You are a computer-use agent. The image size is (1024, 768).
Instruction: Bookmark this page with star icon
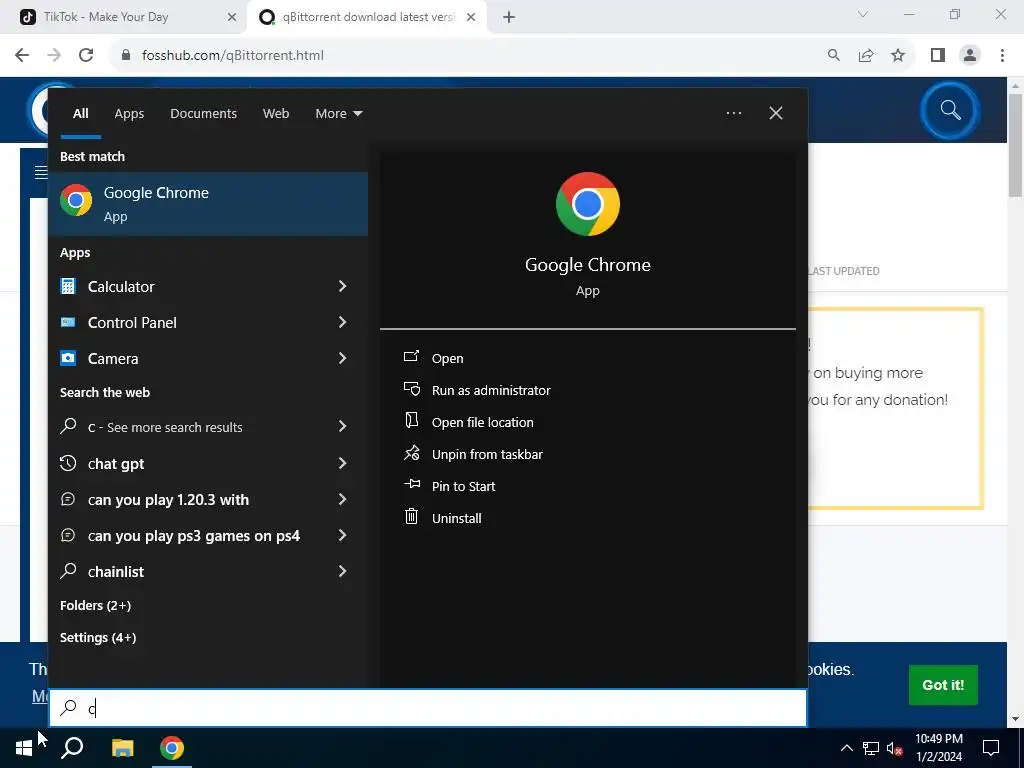tap(898, 56)
